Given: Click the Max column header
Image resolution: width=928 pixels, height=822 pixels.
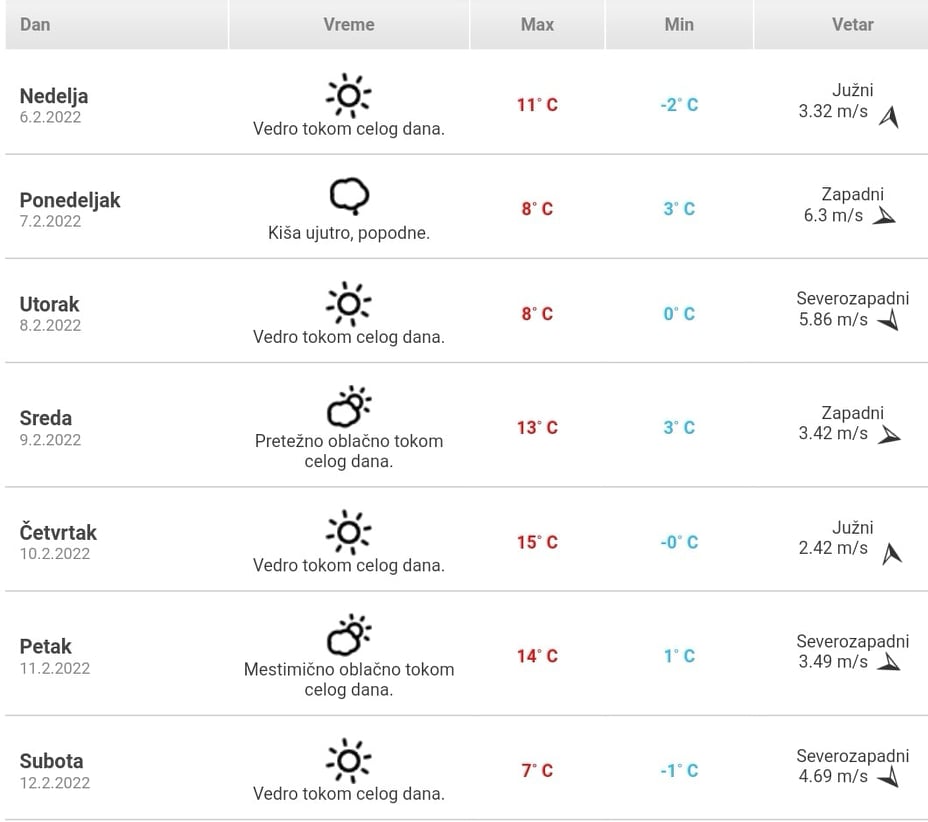Looking at the screenshot, I should coord(537,24).
